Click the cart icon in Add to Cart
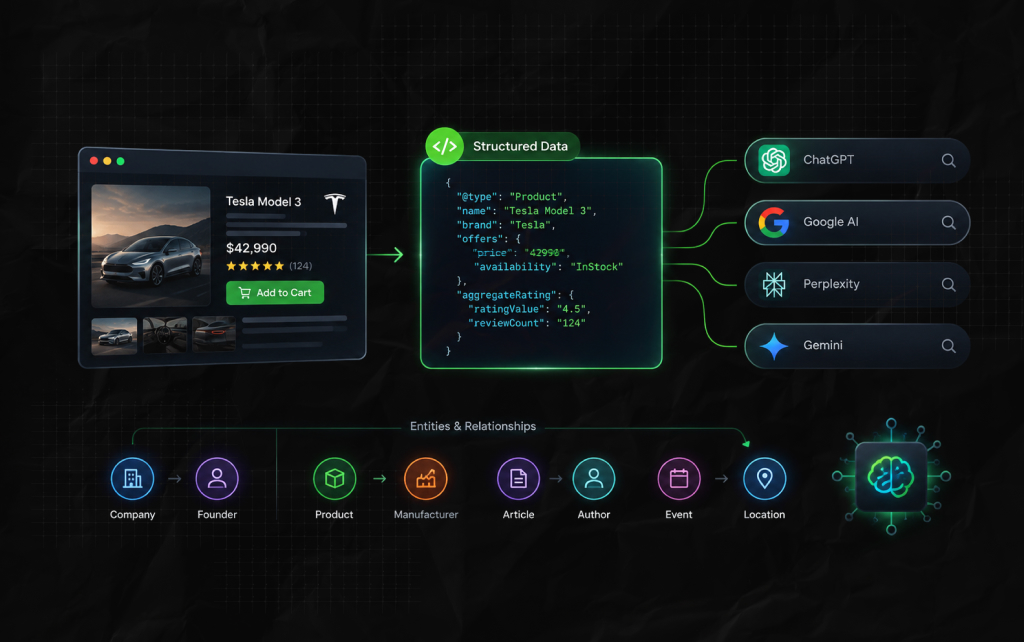Image resolution: width=1024 pixels, height=642 pixels. click(x=245, y=293)
